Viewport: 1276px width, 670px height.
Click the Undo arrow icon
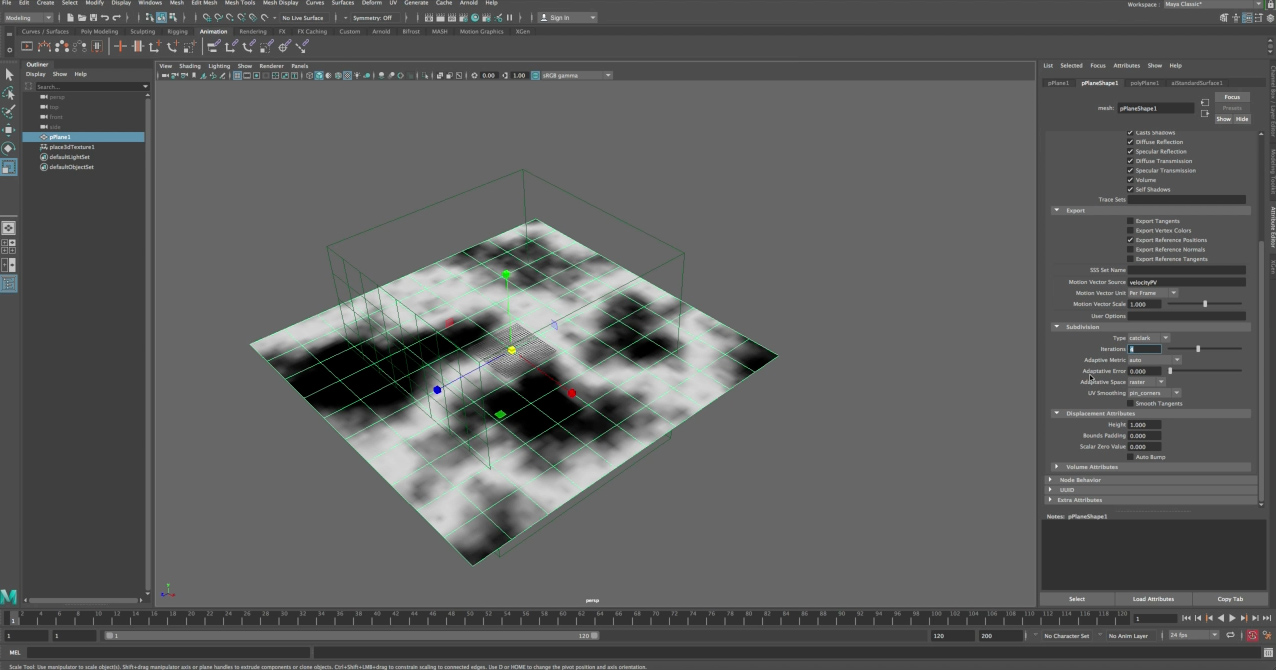tap(105, 17)
